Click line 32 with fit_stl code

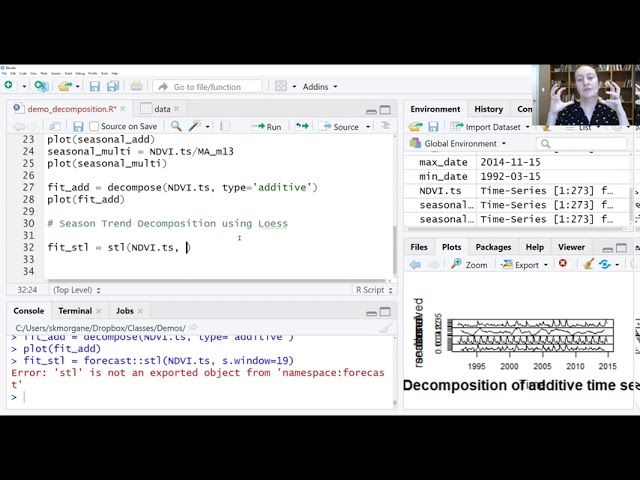click(119, 247)
